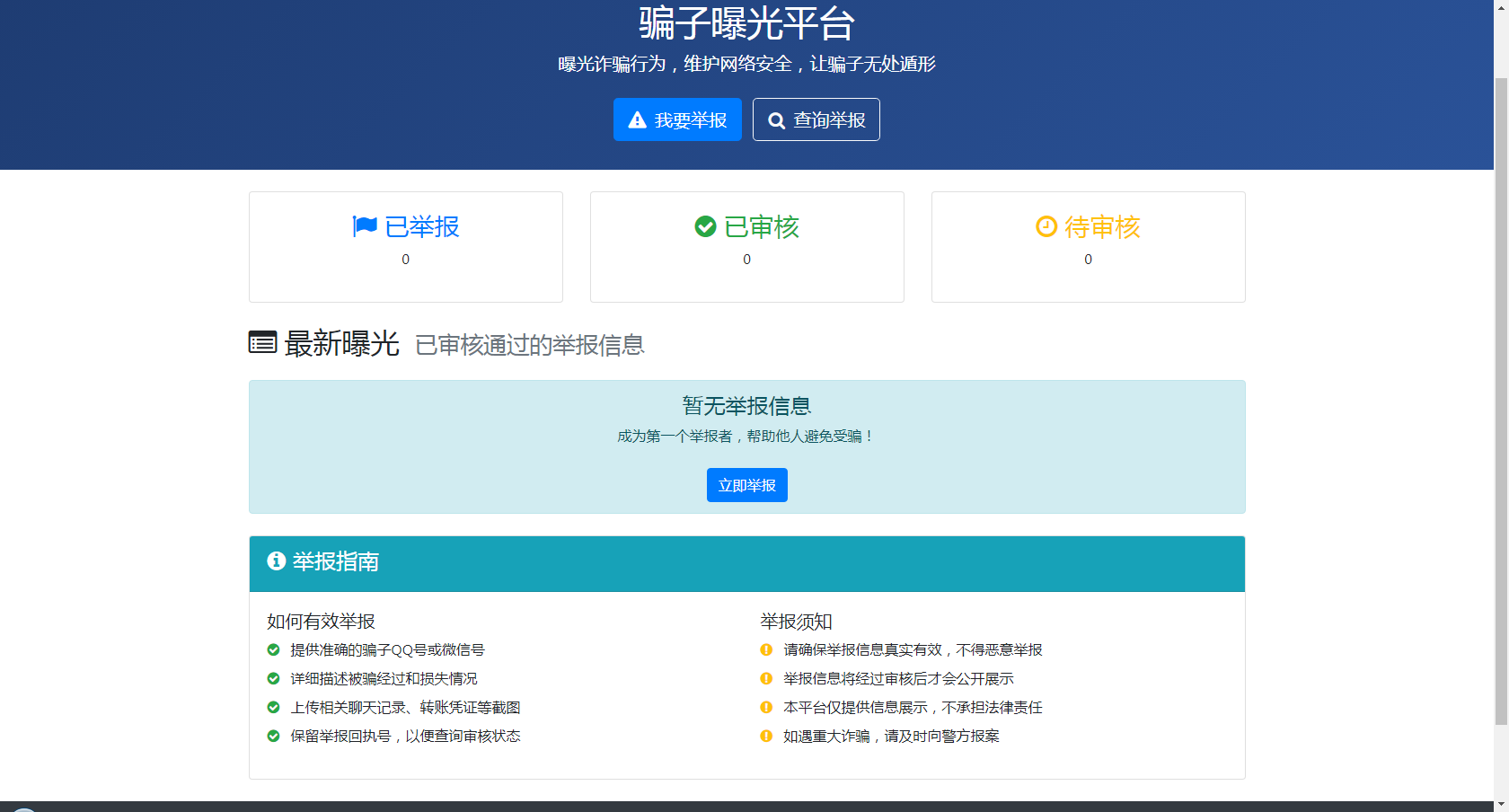Click the green checkmark icon beside 已审核
Image resolution: width=1509 pixels, height=812 pixels.
click(705, 226)
